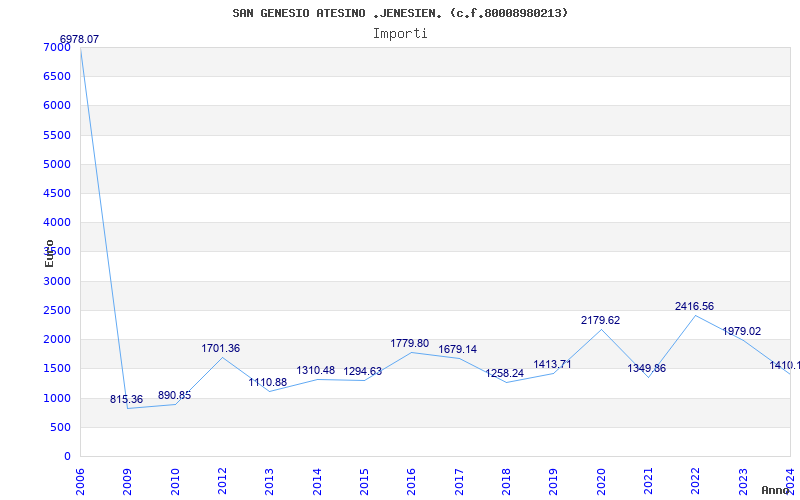This screenshot has height=500, width=800.
Task: Select the 1310.48 data label
Action: coord(316,370)
